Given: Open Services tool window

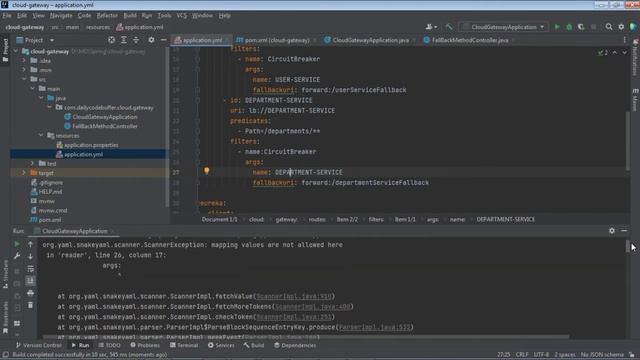Looking at the screenshot, I should [221, 345].
